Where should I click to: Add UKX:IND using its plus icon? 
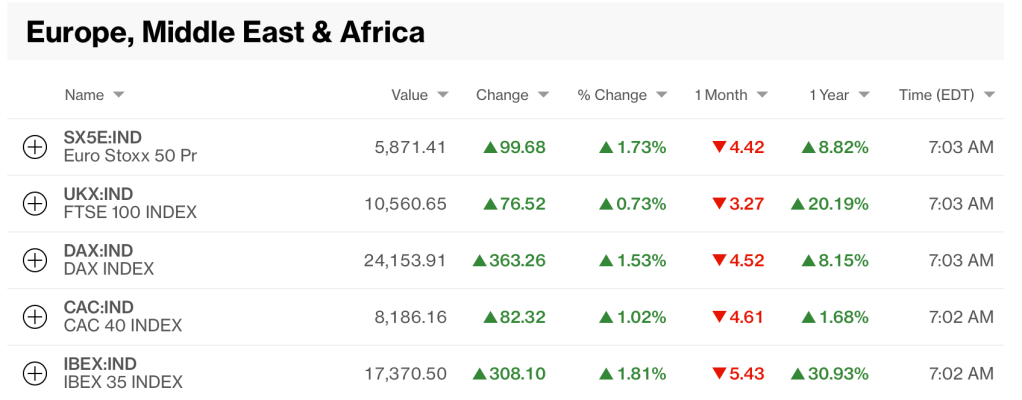(35, 204)
